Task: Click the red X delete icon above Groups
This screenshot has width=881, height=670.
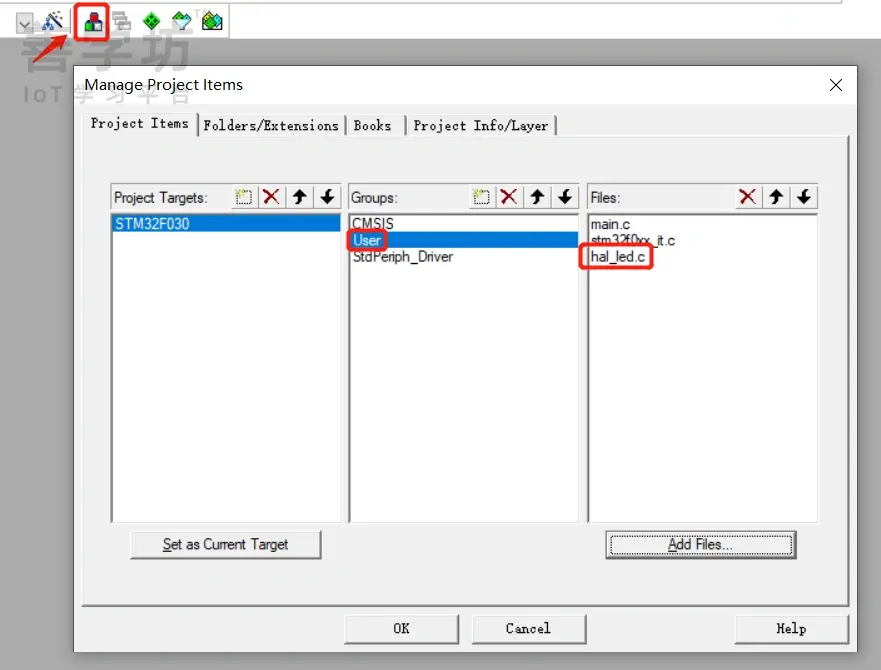Action: pyautogui.click(x=507, y=196)
